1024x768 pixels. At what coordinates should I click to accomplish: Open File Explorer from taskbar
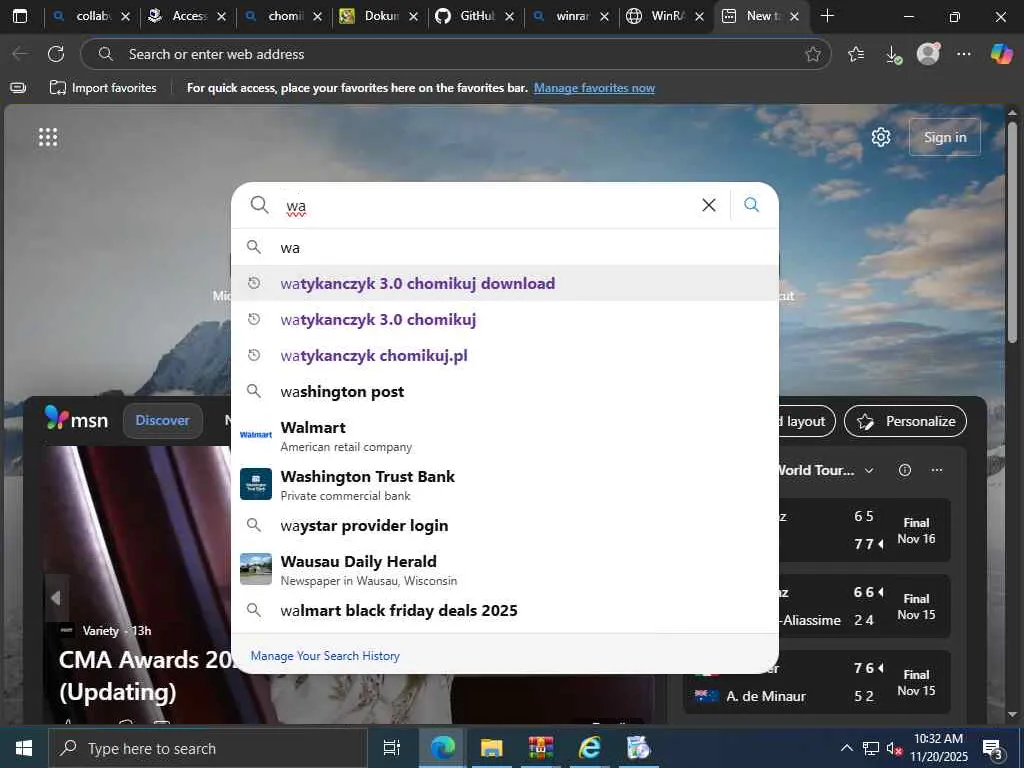pyautogui.click(x=491, y=748)
